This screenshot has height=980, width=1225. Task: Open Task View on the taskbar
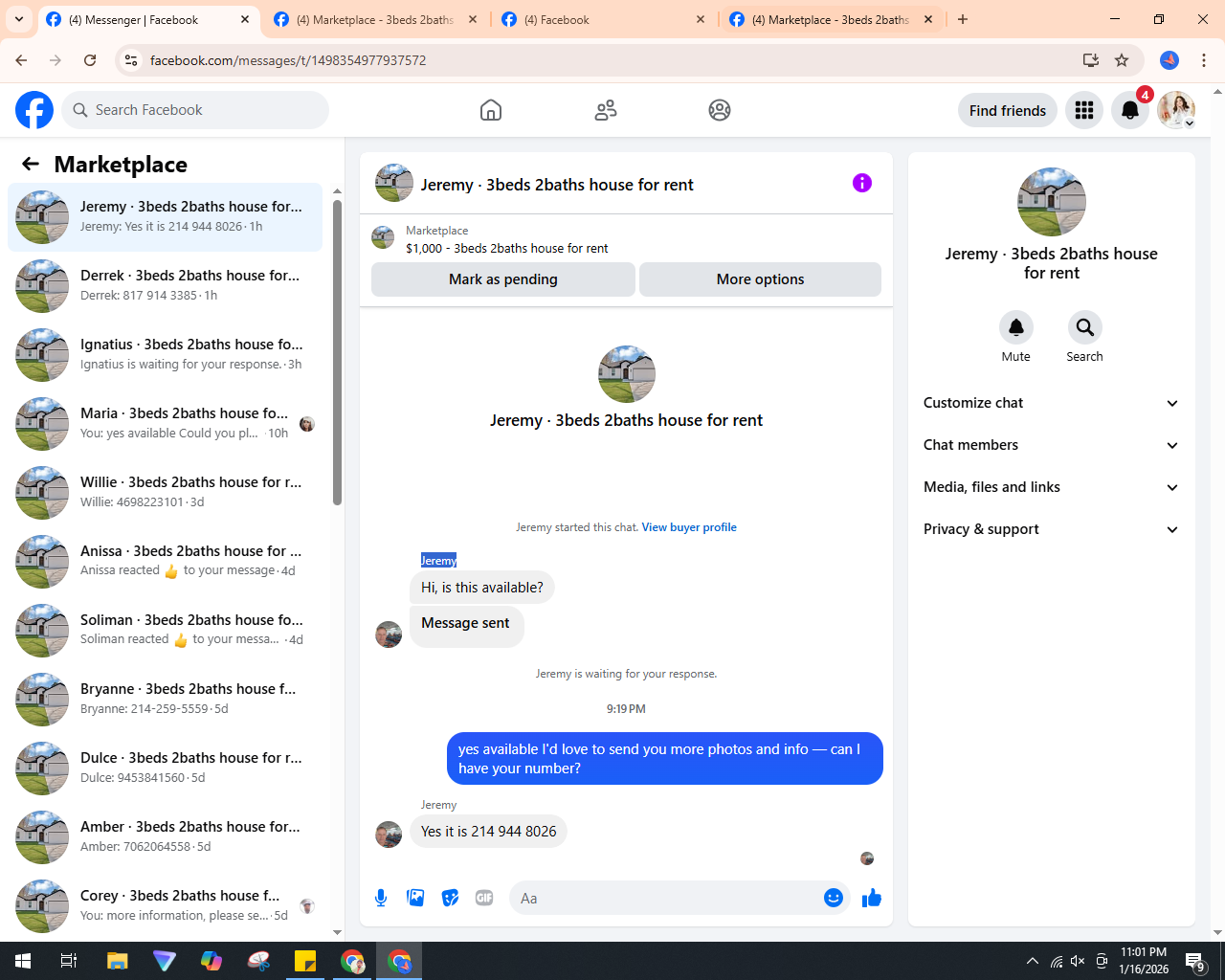(69, 961)
